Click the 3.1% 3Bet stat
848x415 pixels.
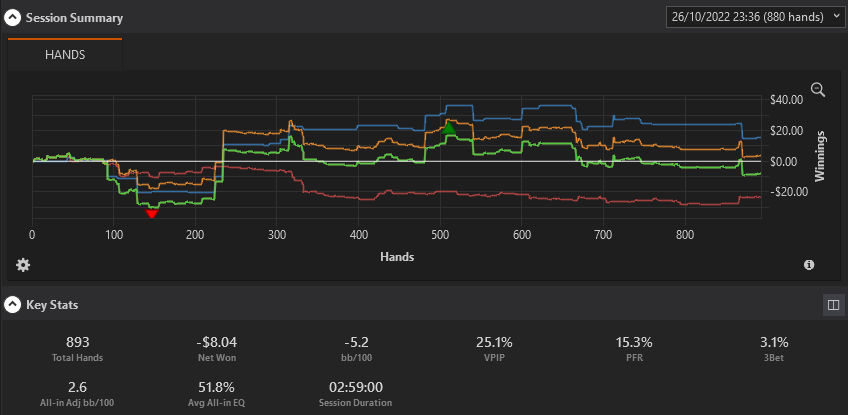click(x=773, y=349)
